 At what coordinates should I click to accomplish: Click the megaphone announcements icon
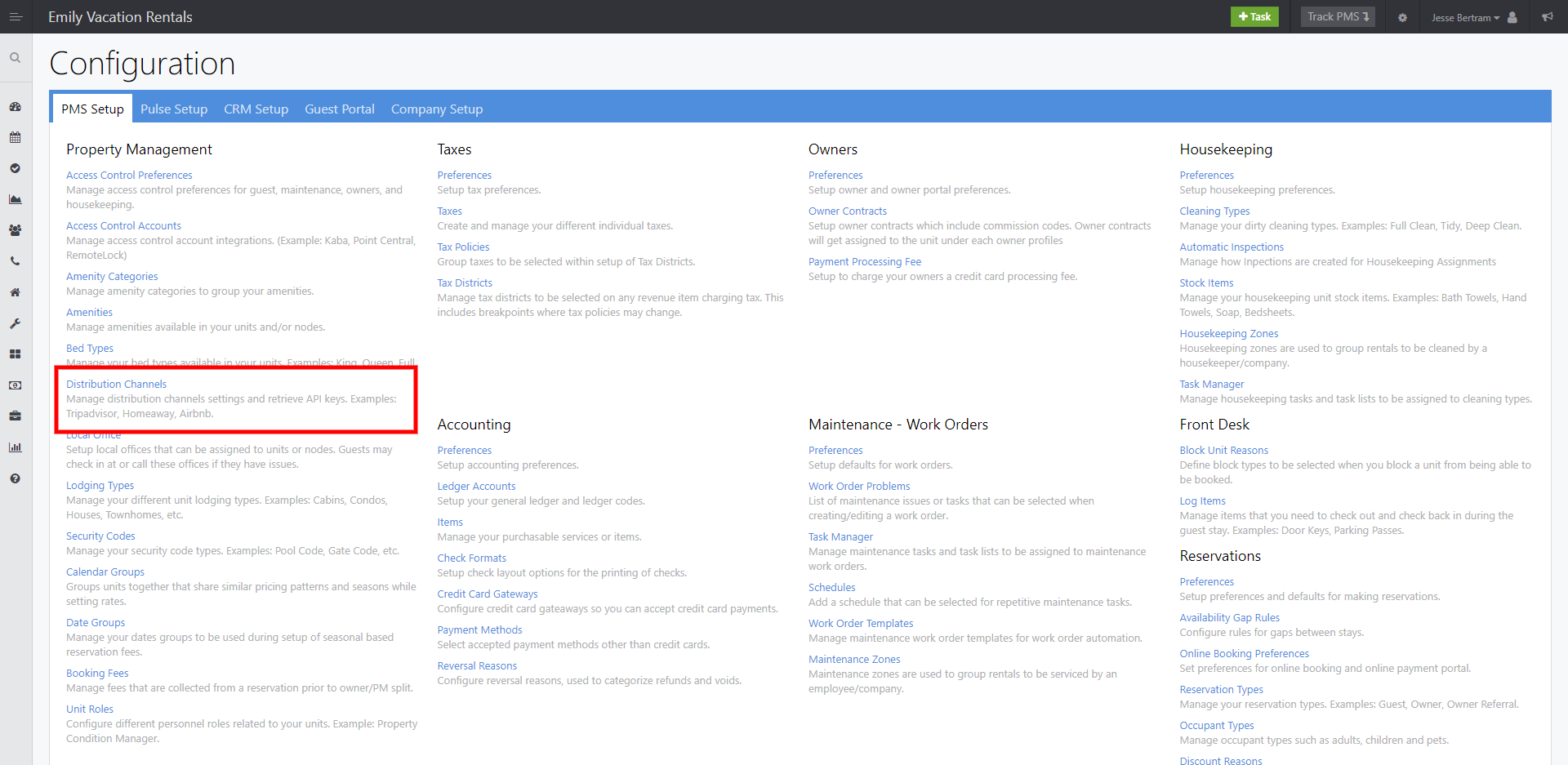[1548, 17]
